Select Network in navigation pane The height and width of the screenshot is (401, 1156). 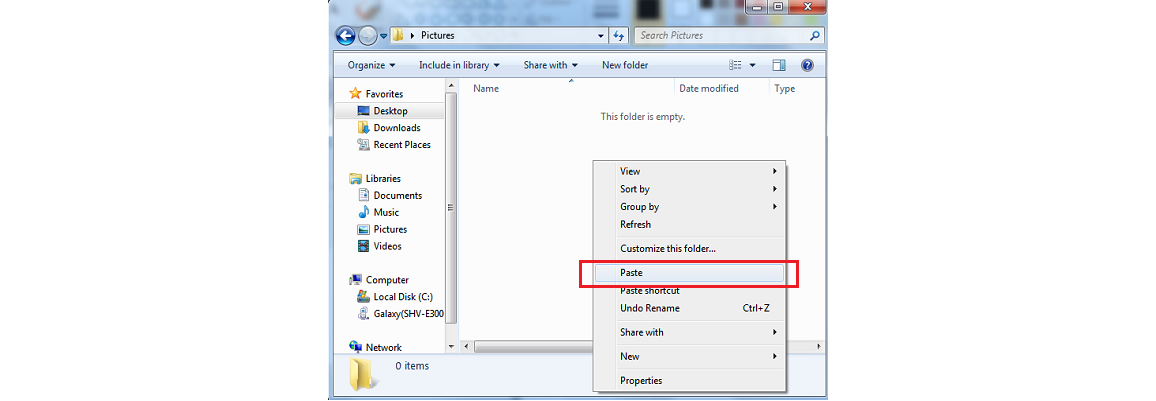click(x=383, y=347)
